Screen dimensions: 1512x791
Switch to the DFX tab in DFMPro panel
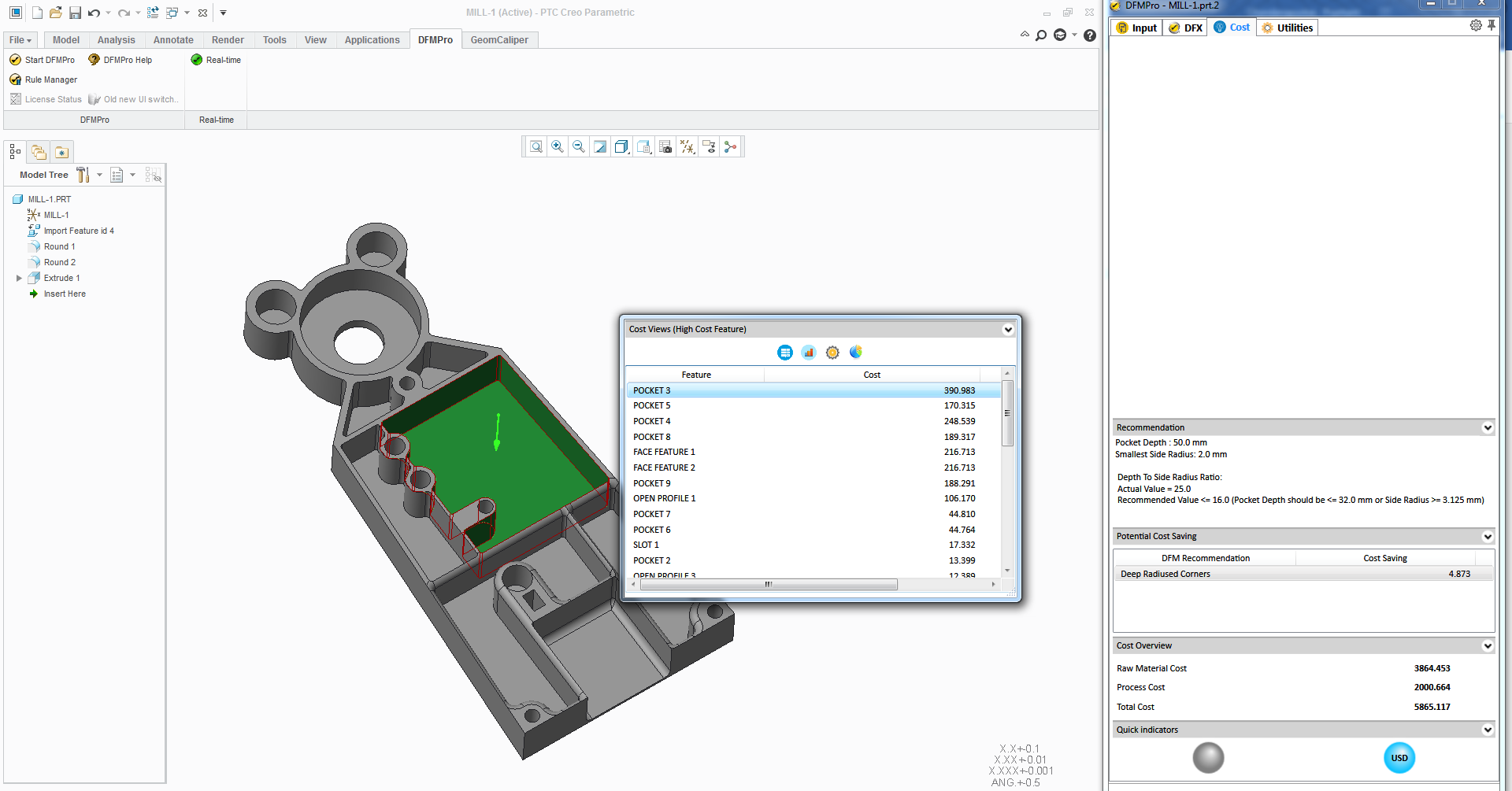pos(1185,28)
